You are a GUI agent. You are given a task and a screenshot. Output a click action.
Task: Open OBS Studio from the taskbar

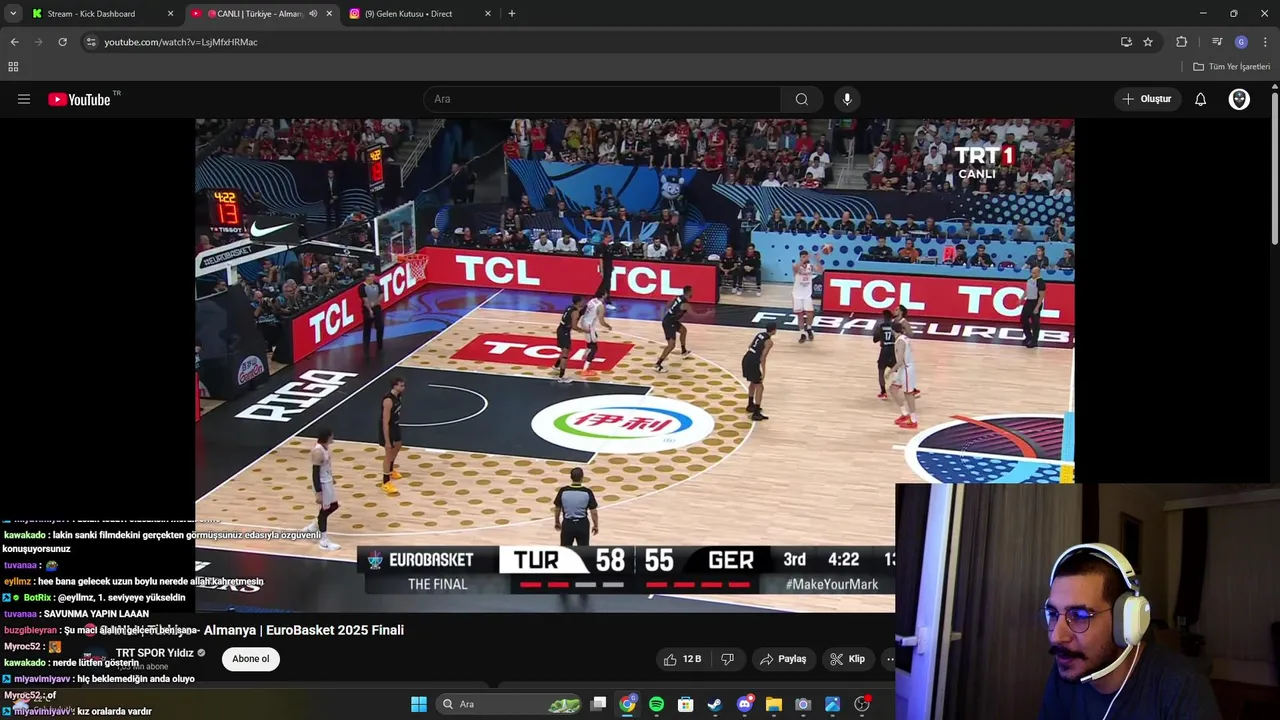[x=862, y=704]
